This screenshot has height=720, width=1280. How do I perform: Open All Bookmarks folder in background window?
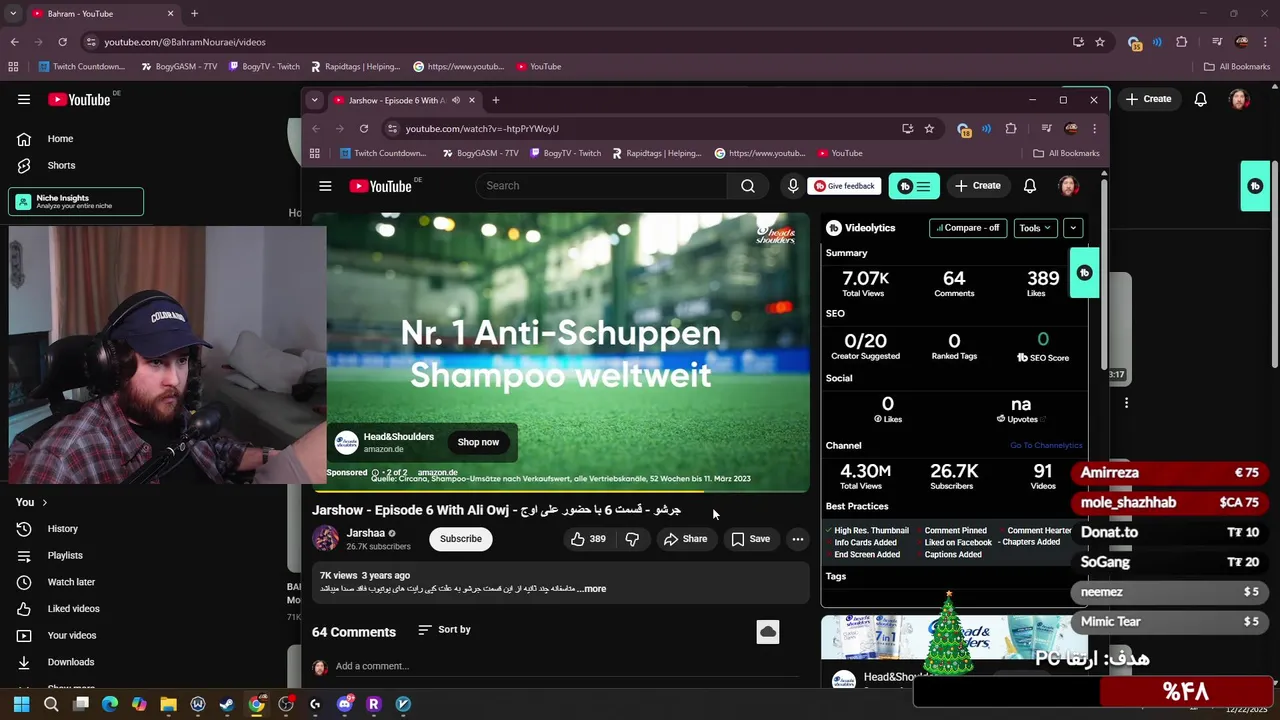click(1237, 67)
